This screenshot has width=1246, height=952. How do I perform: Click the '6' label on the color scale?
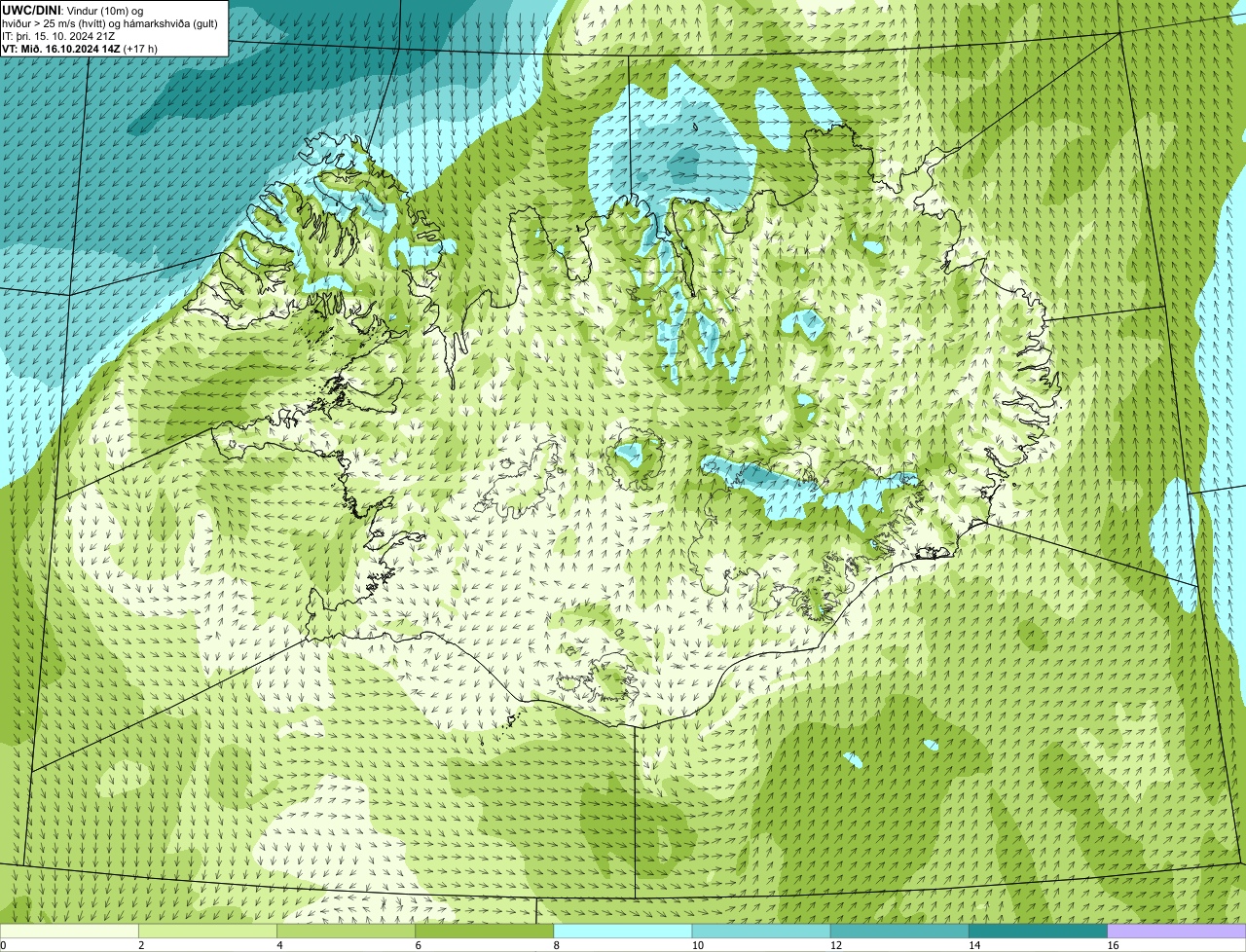click(x=418, y=945)
